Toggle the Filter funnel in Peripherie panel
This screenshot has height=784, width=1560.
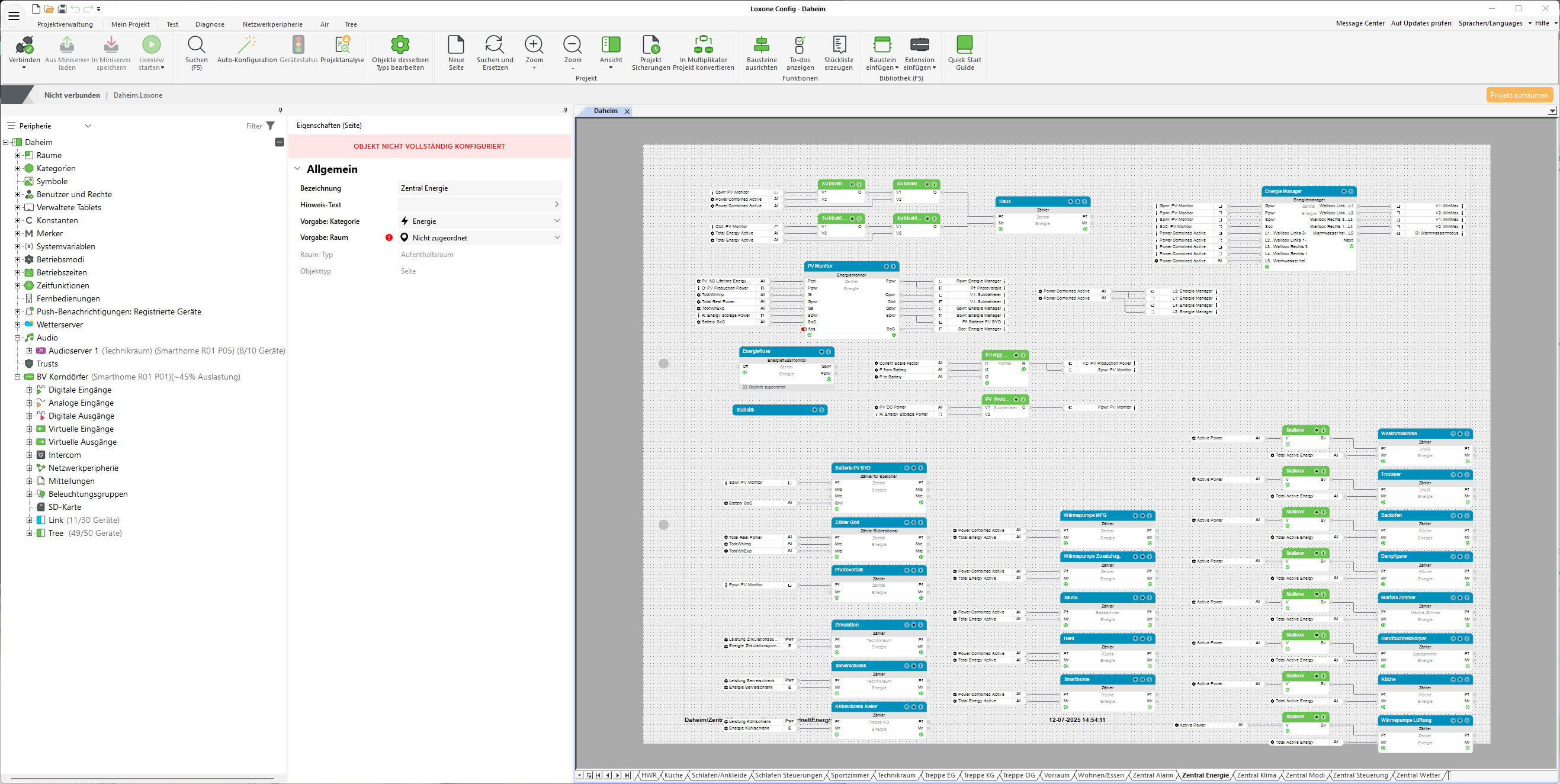(270, 126)
